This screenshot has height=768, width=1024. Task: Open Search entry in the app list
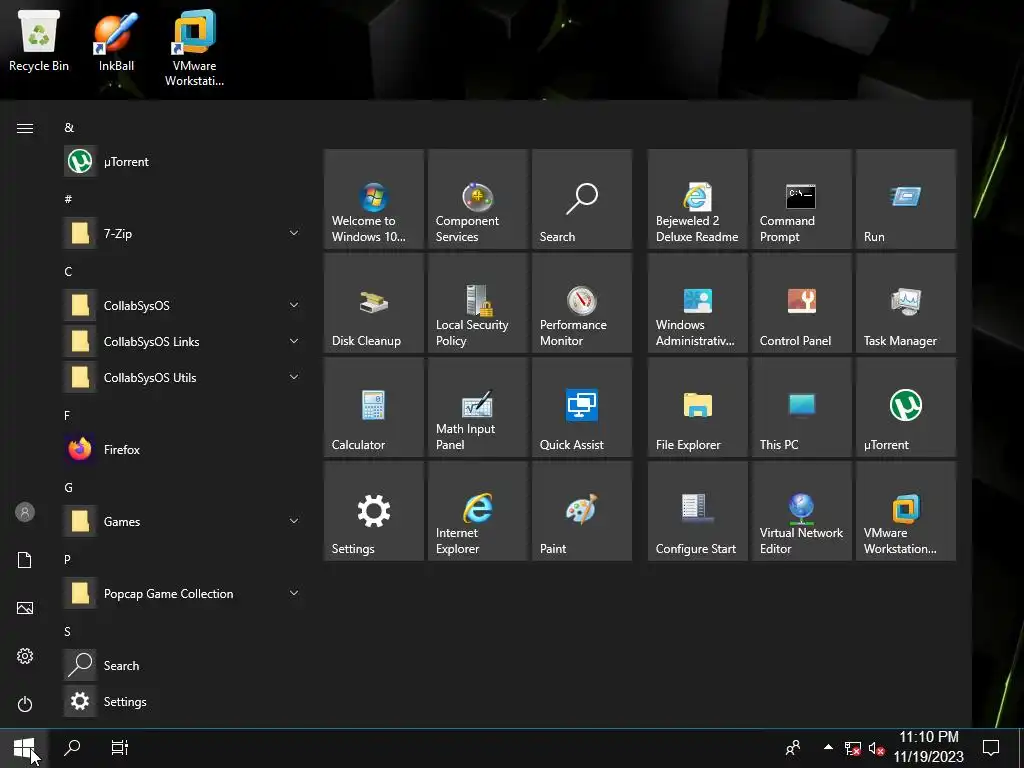(x=183, y=665)
